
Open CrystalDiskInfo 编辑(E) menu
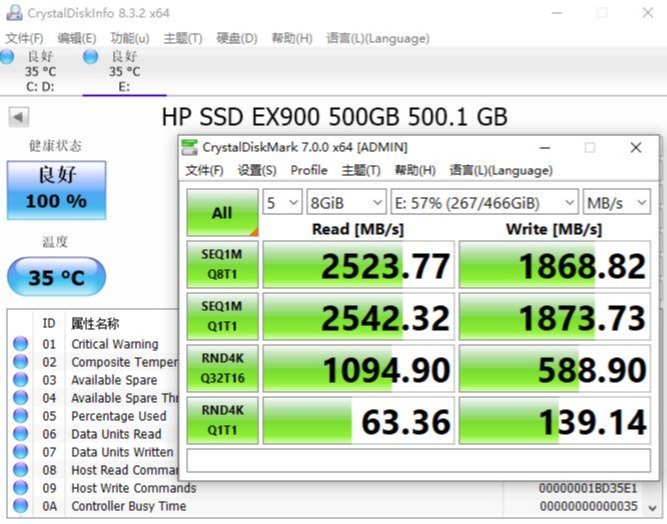click(77, 38)
